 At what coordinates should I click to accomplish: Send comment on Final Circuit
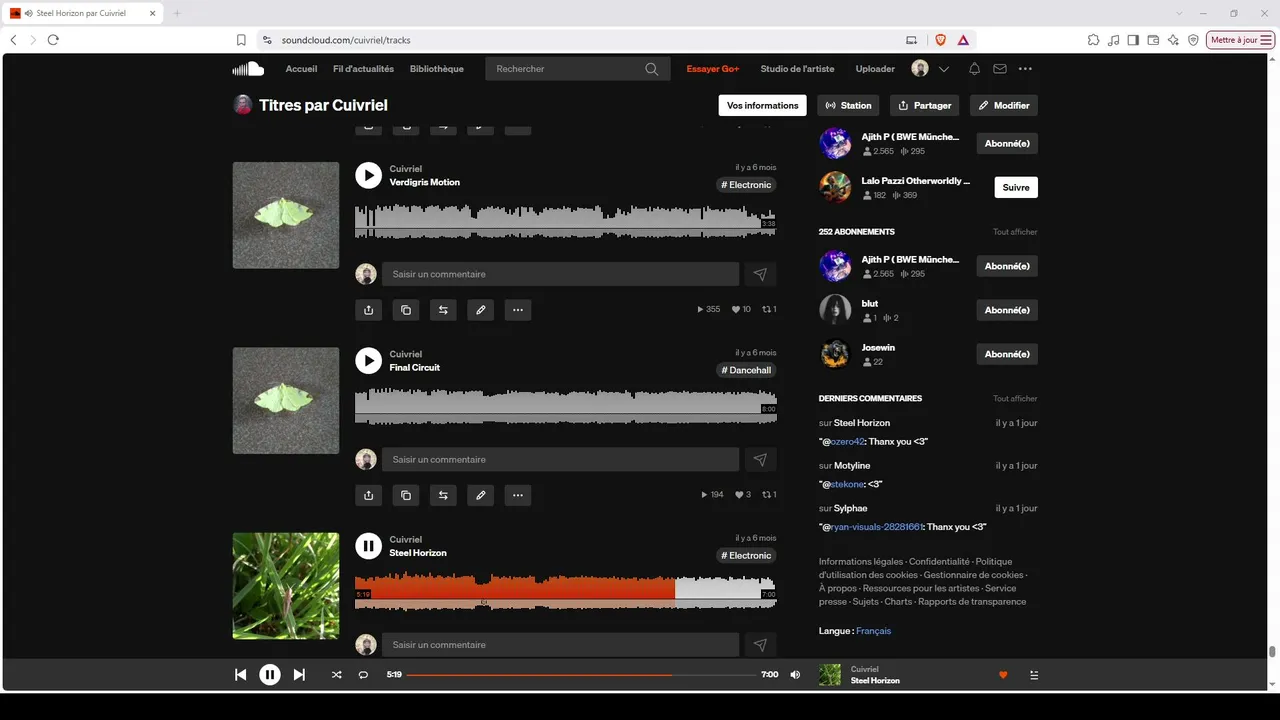760,459
